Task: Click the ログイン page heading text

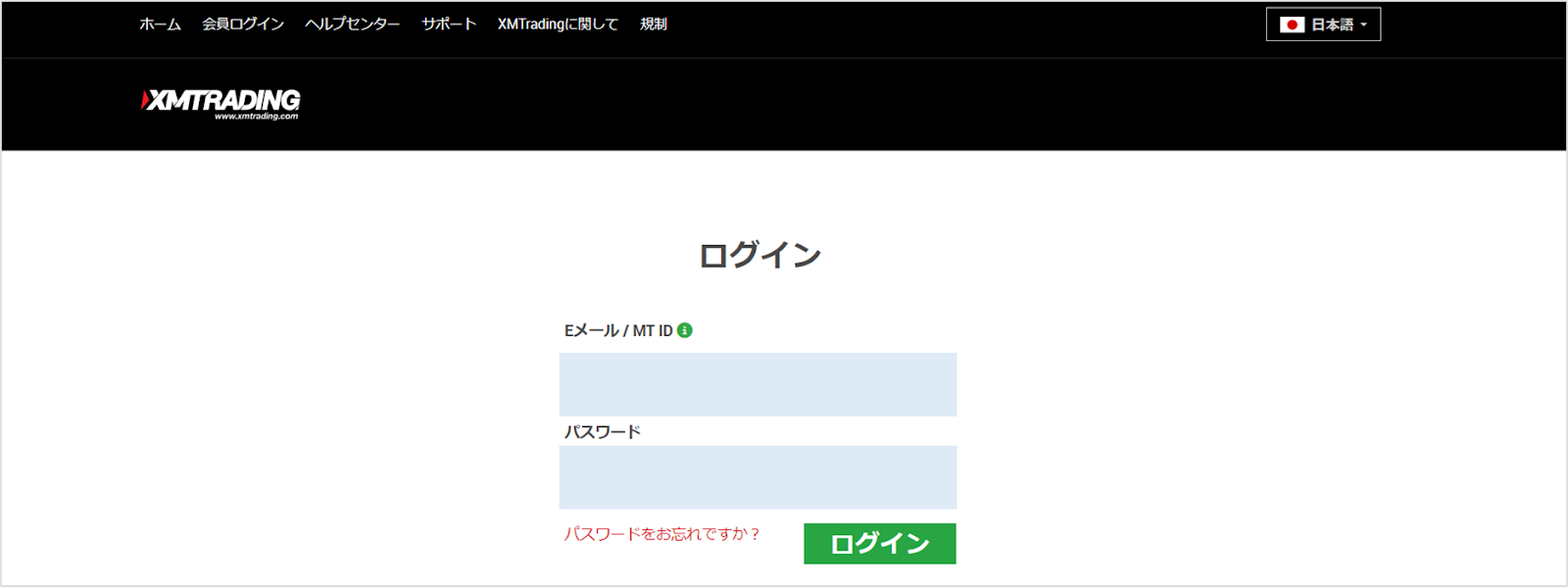Action: pos(759,255)
